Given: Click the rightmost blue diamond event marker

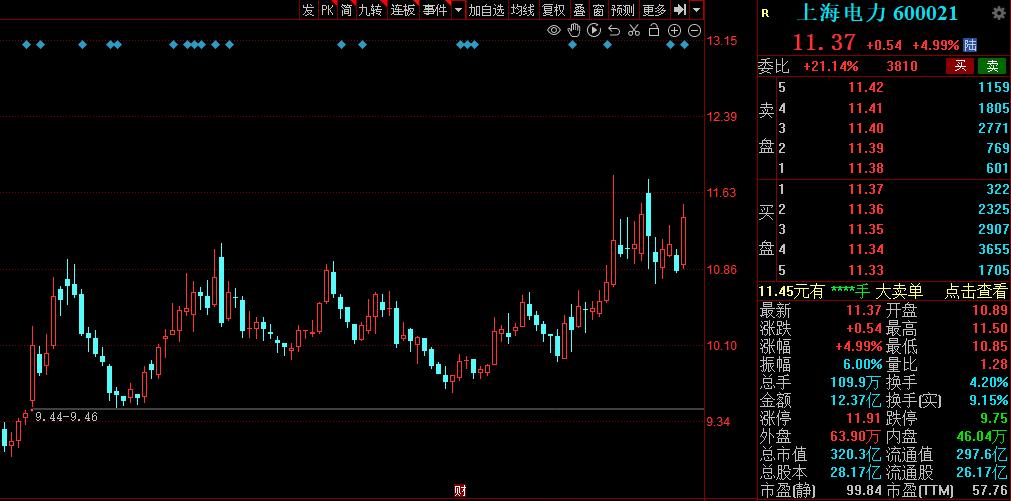Looking at the screenshot, I should tap(684, 44).
